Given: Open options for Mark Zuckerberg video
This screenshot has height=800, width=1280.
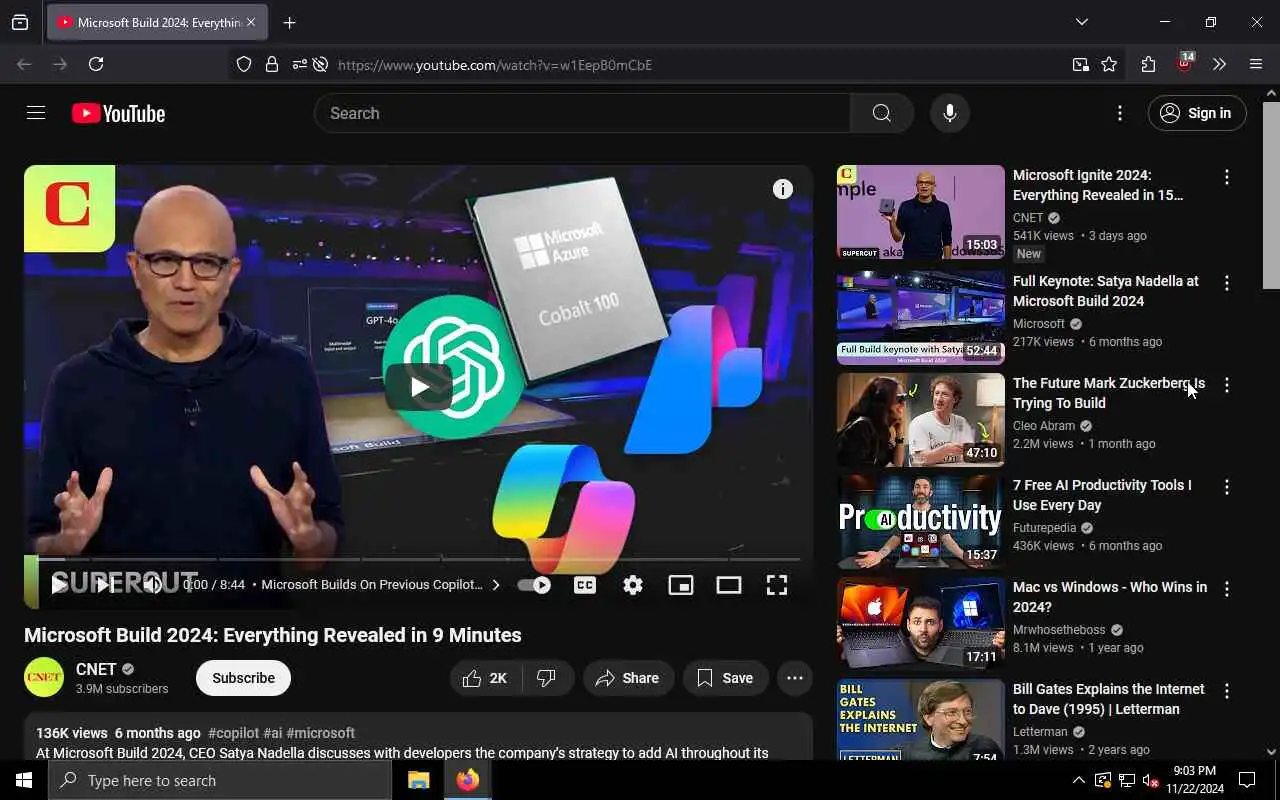Looking at the screenshot, I should coord(1227,385).
